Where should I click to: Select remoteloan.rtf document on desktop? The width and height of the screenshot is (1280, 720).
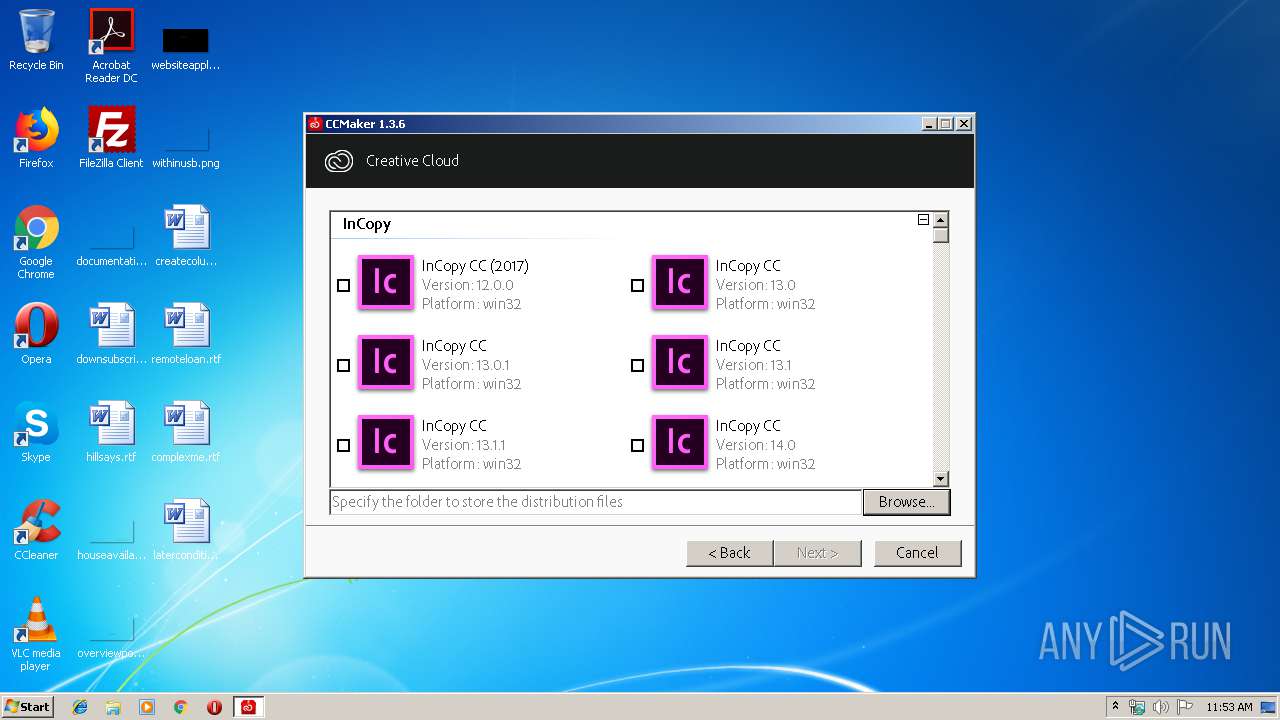186,334
